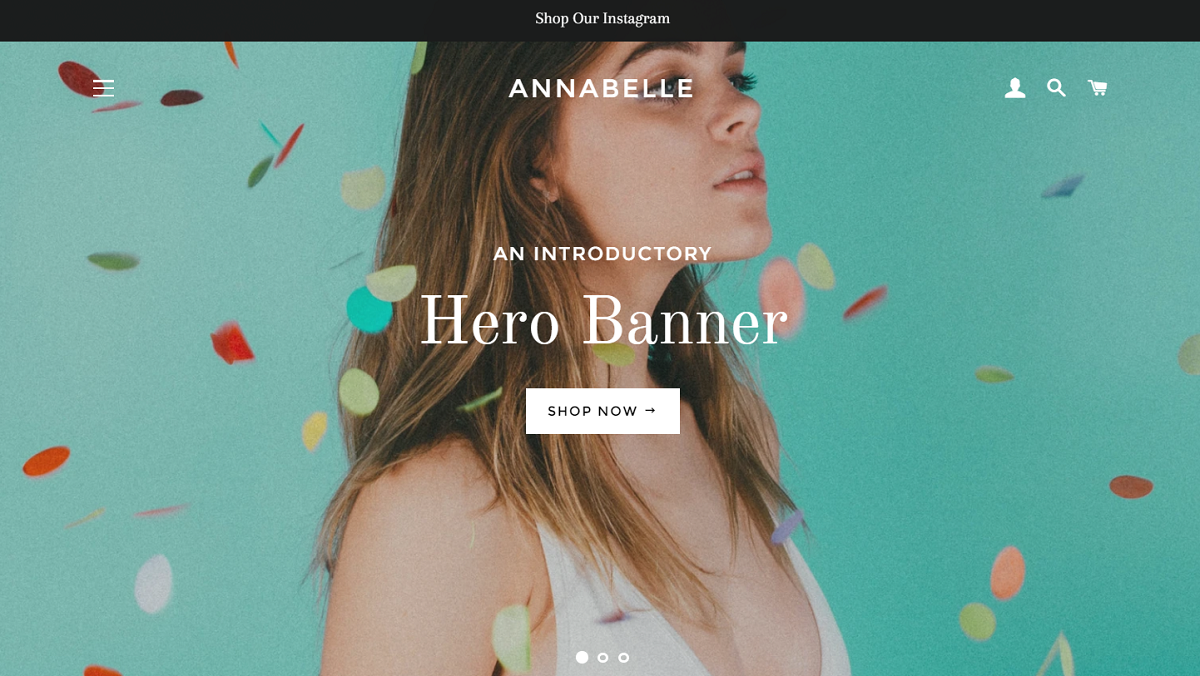This screenshot has width=1200, height=676.
Task: Click the arrow inside Shop Now button
Action: click(x=650, y=410)
